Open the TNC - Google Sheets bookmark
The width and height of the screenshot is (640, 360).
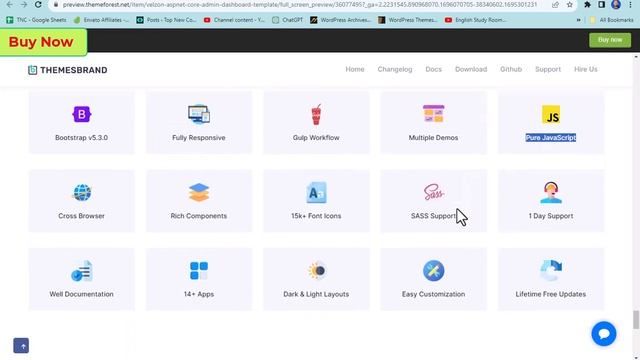[x=36, y=20]
